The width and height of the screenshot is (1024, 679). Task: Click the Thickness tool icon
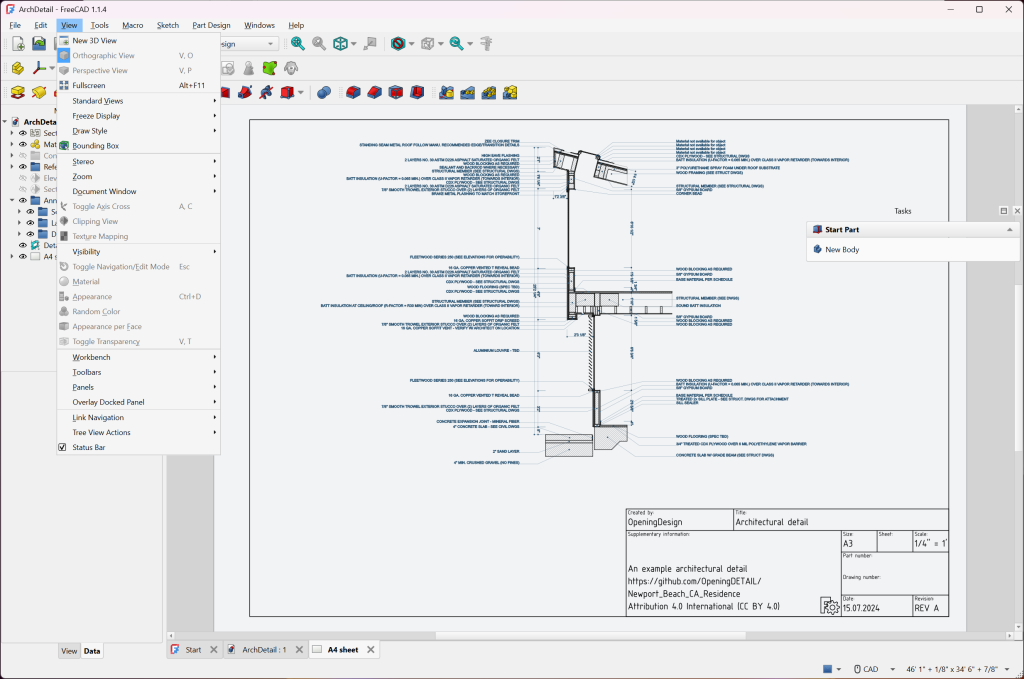tap(417, 93)
